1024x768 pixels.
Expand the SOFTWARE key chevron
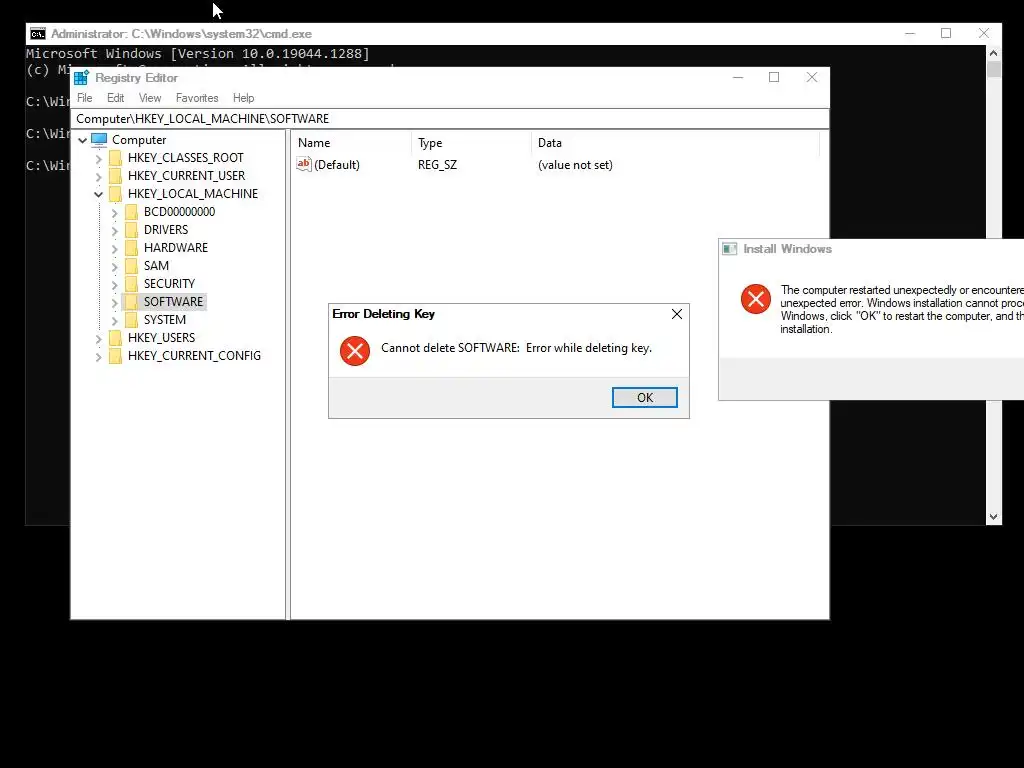(114, 302)
